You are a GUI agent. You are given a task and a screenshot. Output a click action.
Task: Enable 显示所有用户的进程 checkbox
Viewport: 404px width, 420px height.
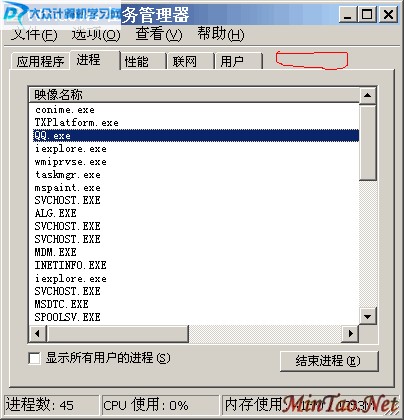tap(34, 359)
